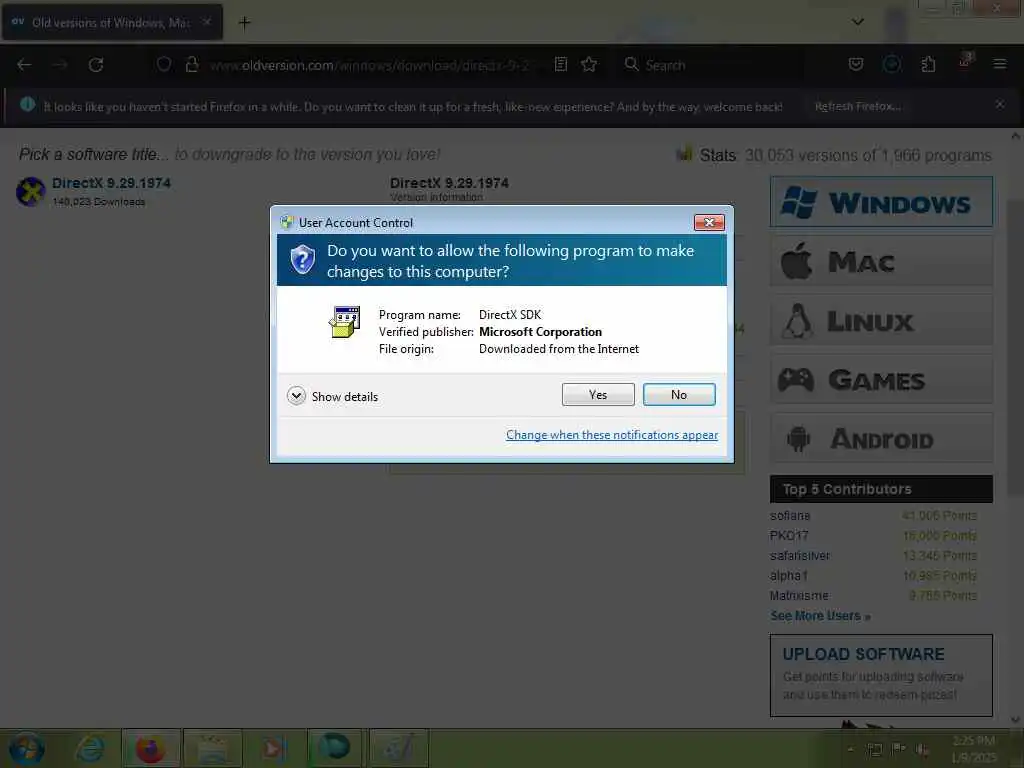Click contributor Matrixisme
The width and height of the screenshot is (1024, 768).
point(799,596)
